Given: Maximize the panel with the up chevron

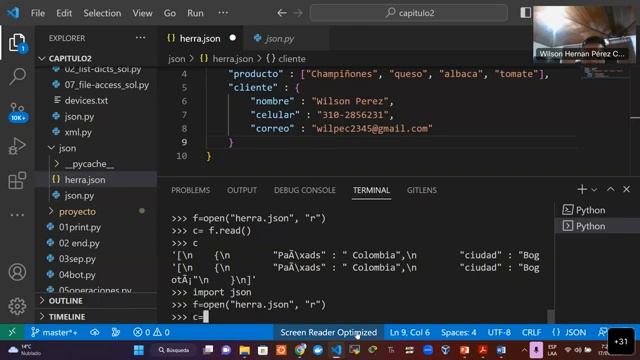Looking at the screenshot, I should 611,189.
